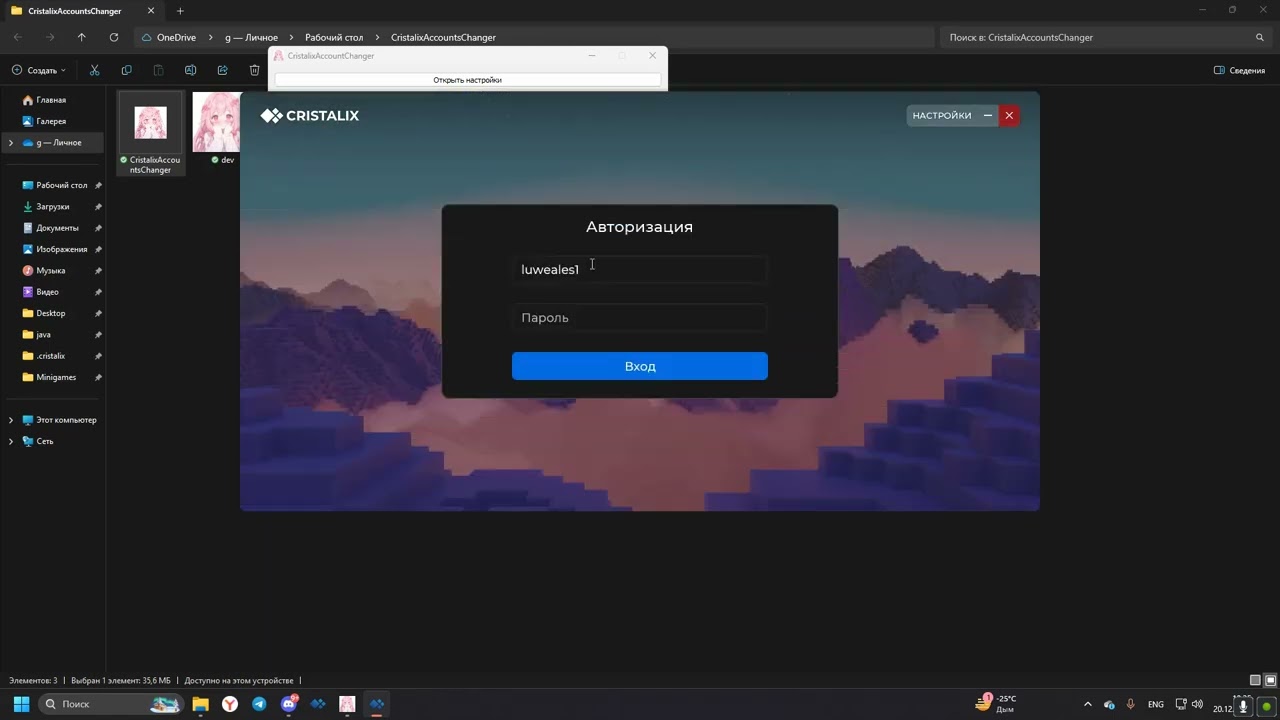Viewport: 1280px width, 720px height.
Task: Open Рабочий стол in sidebar quick access
Action: point(62,185)
